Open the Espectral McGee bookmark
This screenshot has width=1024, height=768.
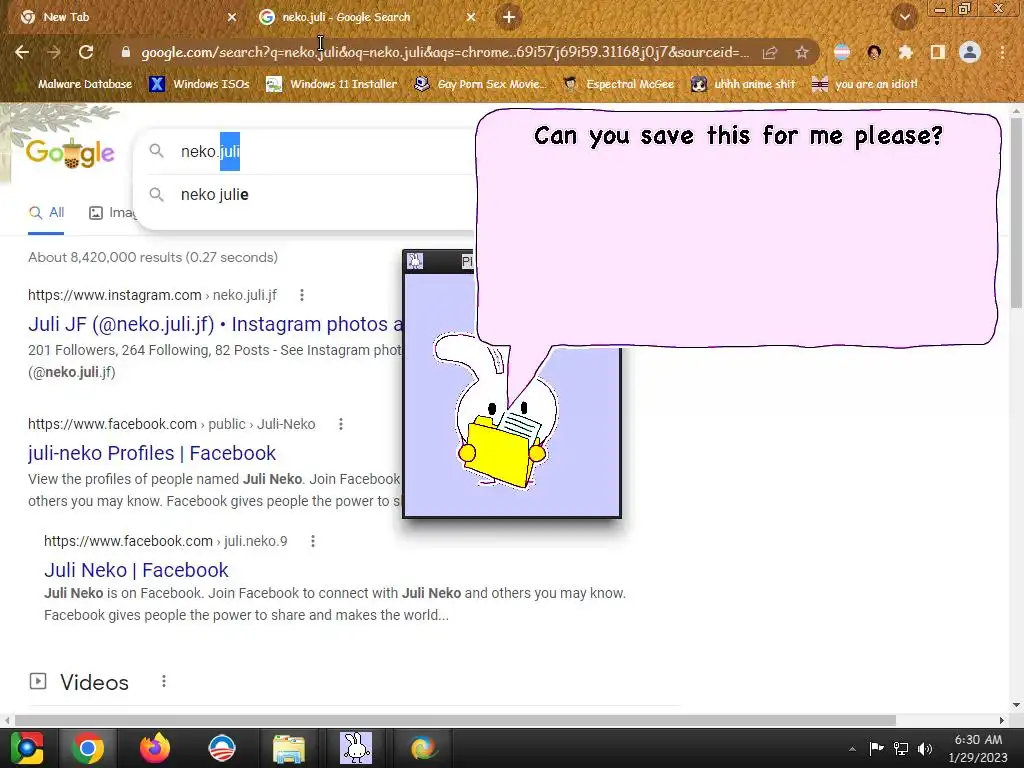tap(619, 84)
